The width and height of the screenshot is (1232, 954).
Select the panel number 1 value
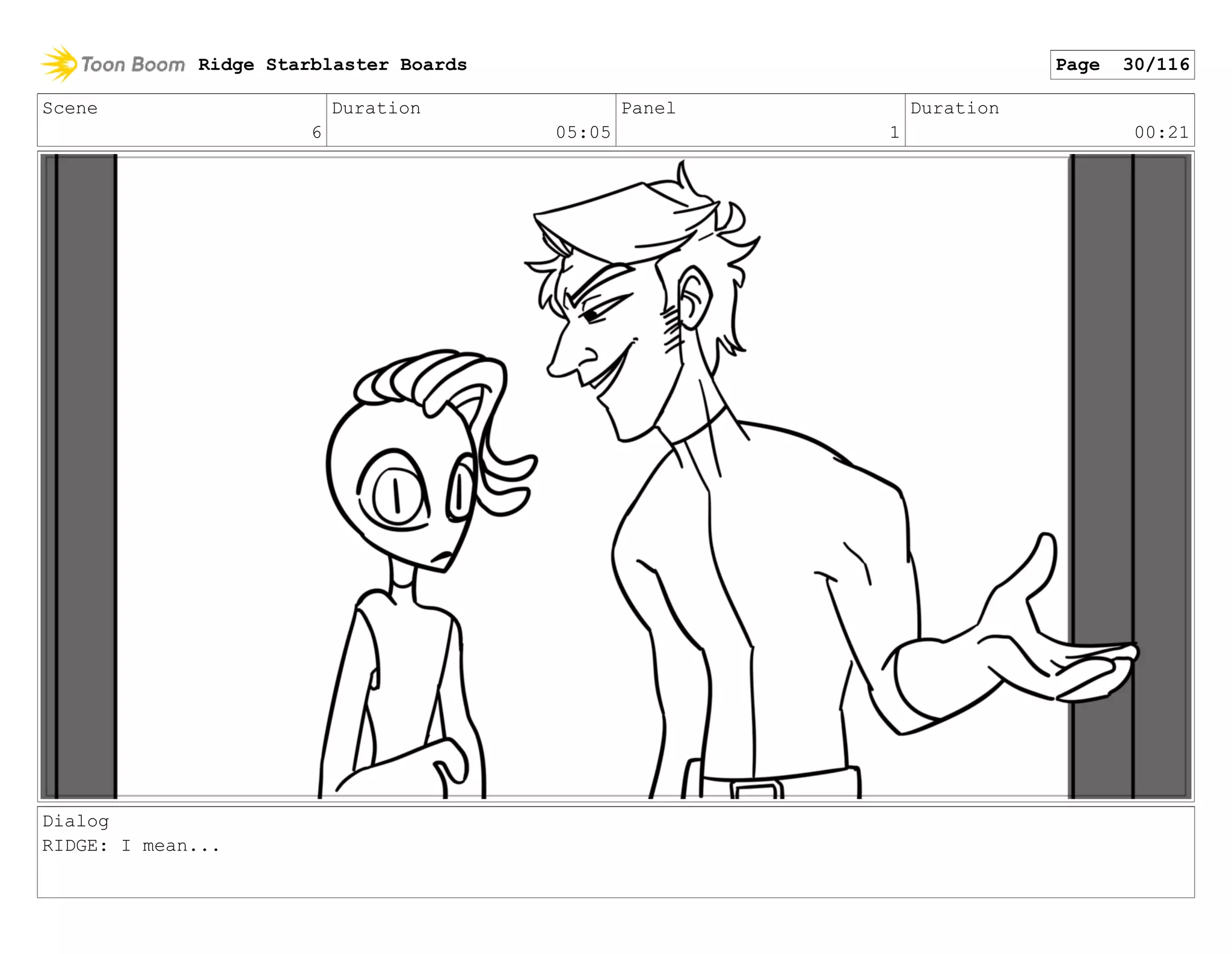click(894, 132)
